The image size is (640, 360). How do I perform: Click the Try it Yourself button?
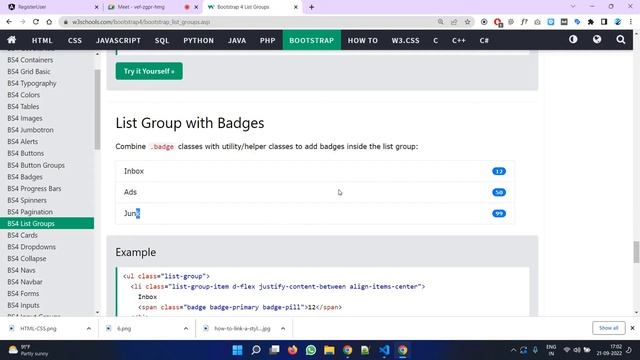click(149, 71)
